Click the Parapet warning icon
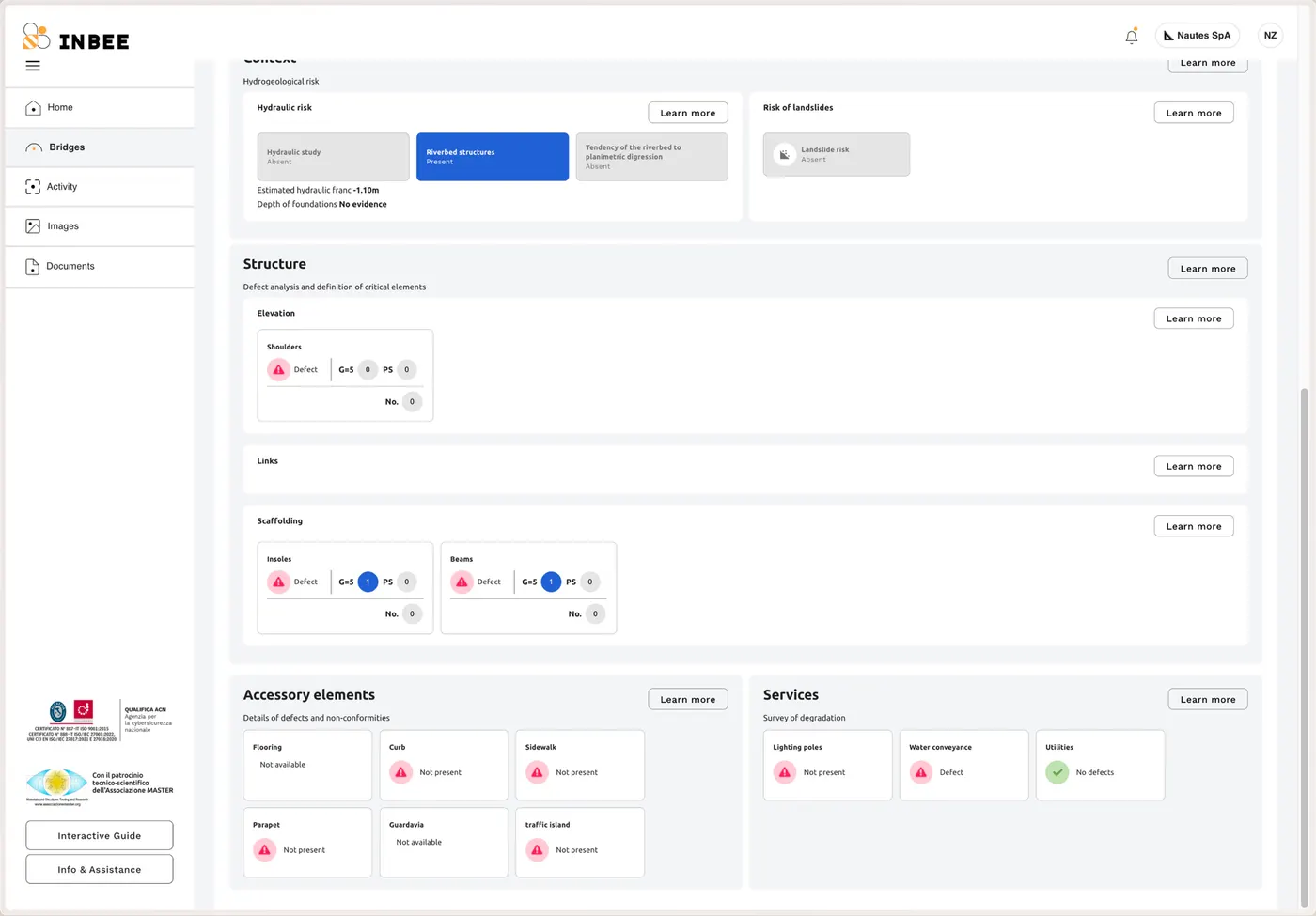Screen dimensions: 1316x916 click(265, 850)
